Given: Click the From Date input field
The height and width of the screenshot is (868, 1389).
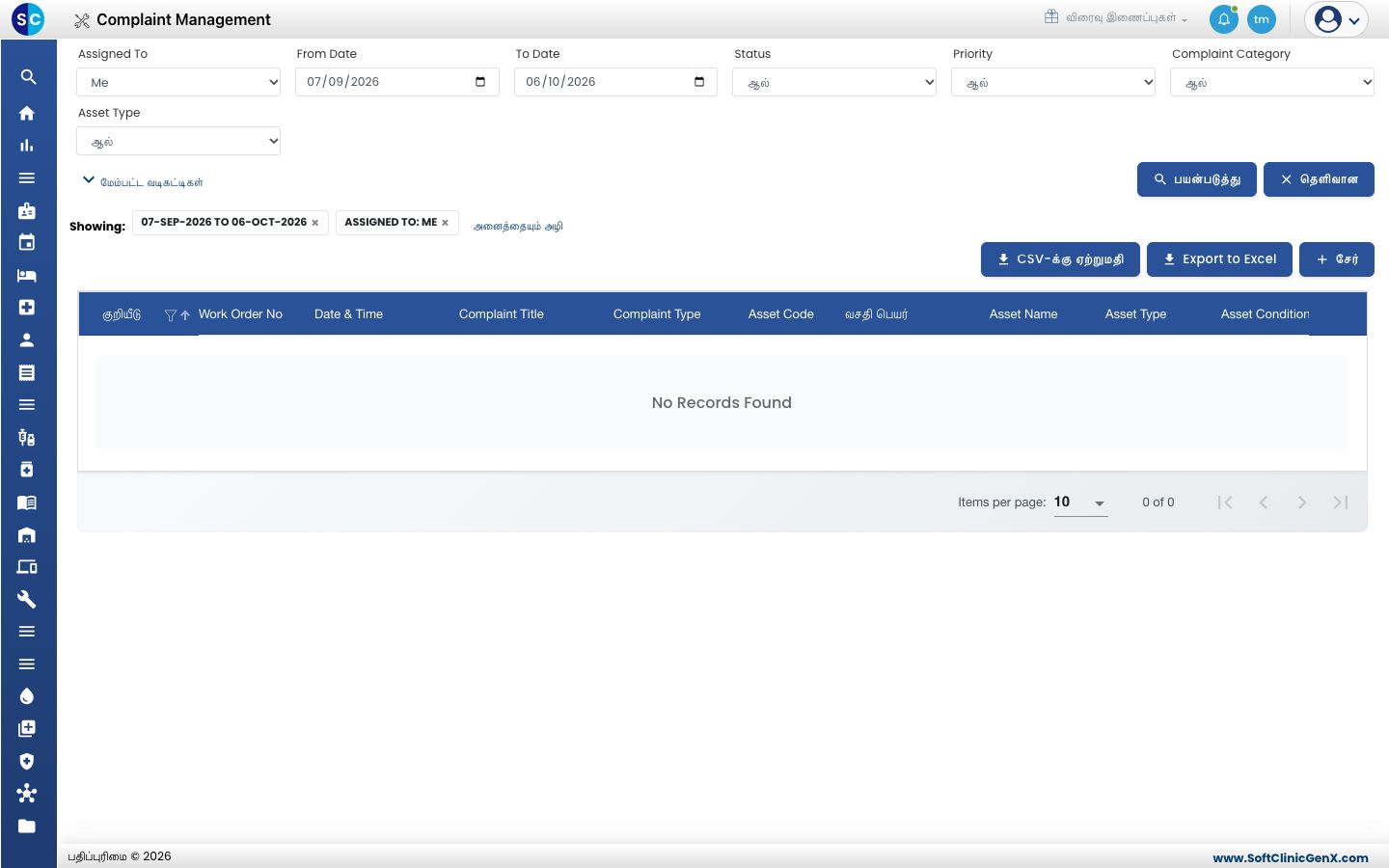Looking at the screenshot, I should point(397,82).
